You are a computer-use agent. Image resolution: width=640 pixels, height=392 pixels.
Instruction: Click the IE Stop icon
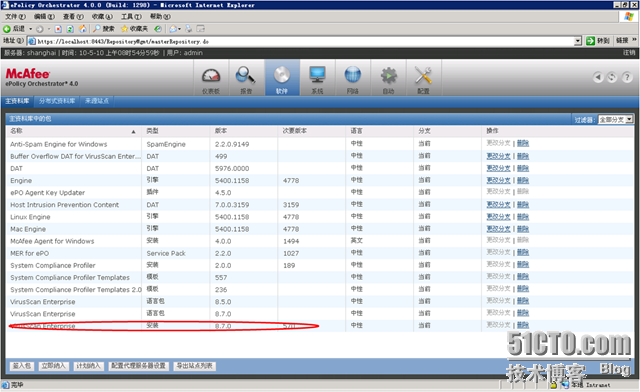tap(58, 29)
